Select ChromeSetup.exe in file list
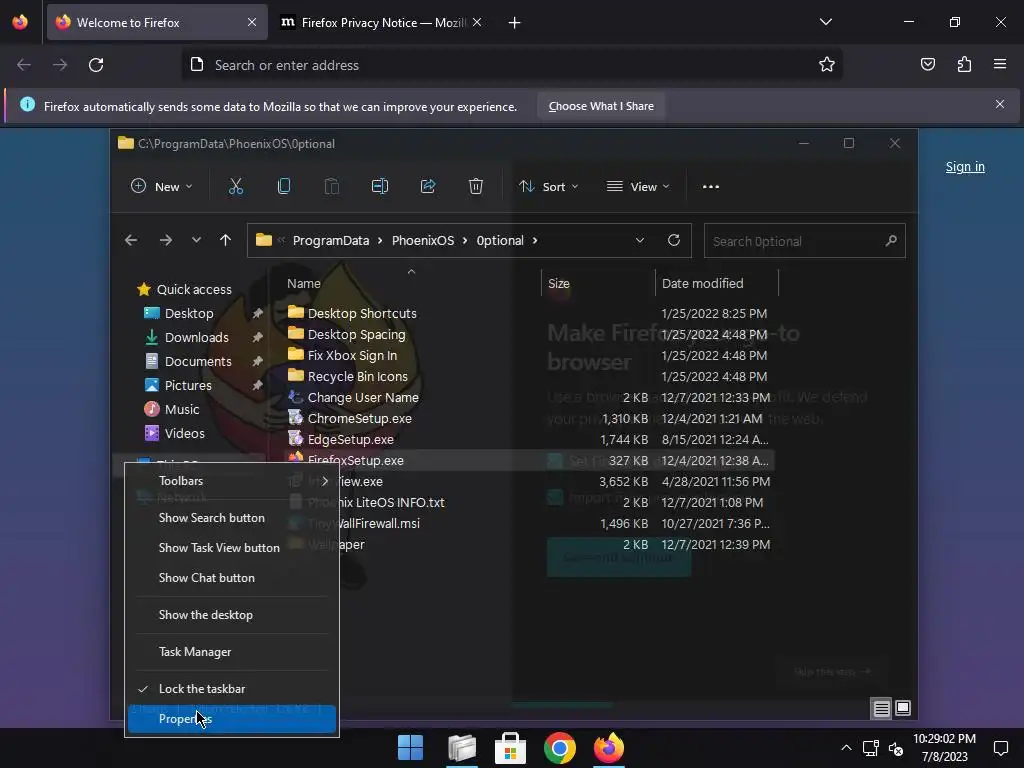Viewport: 1024px width, 768px height. coord(359,419)
